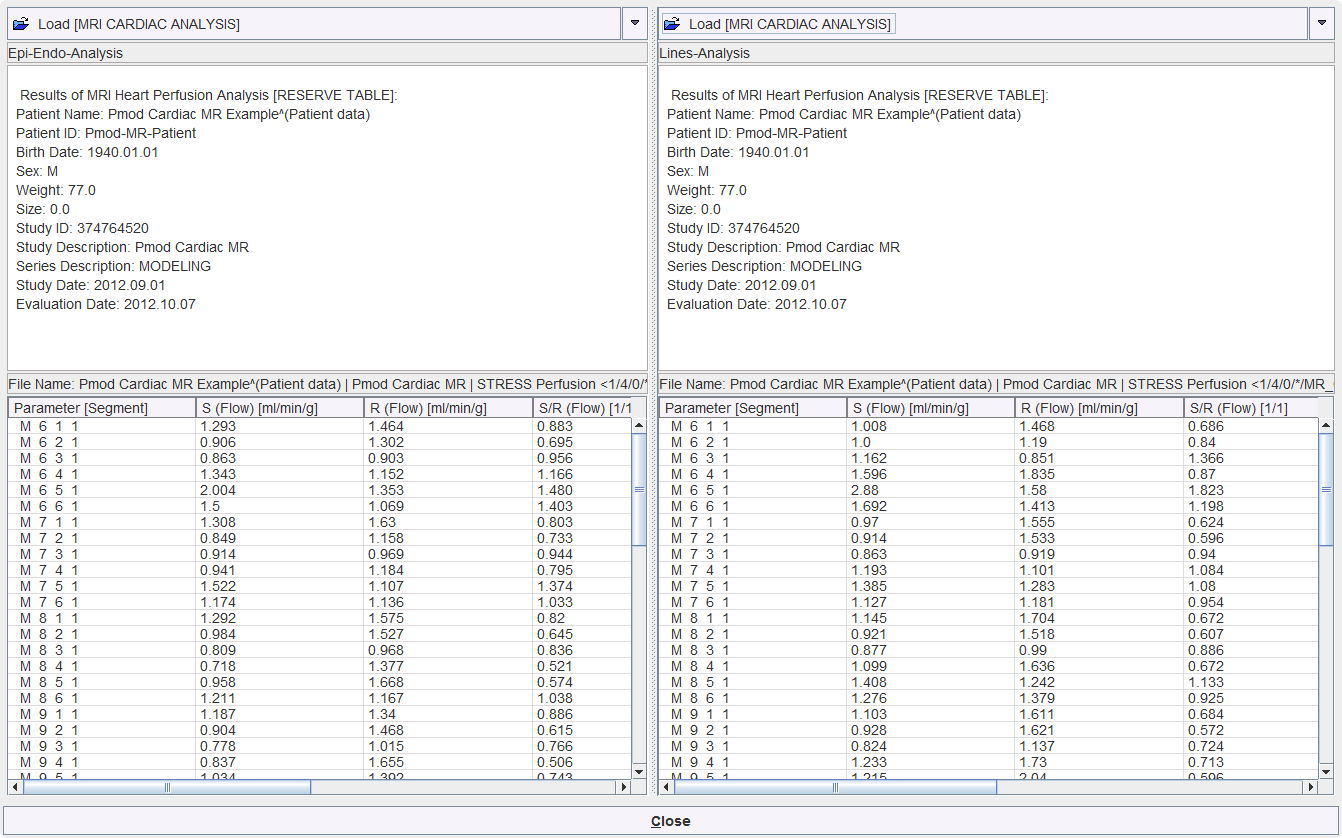Click the Load button in Lines-Analysis panel
Image resolution: width=1342 pixels, height=838 pixels.
[x=983, y=24]
